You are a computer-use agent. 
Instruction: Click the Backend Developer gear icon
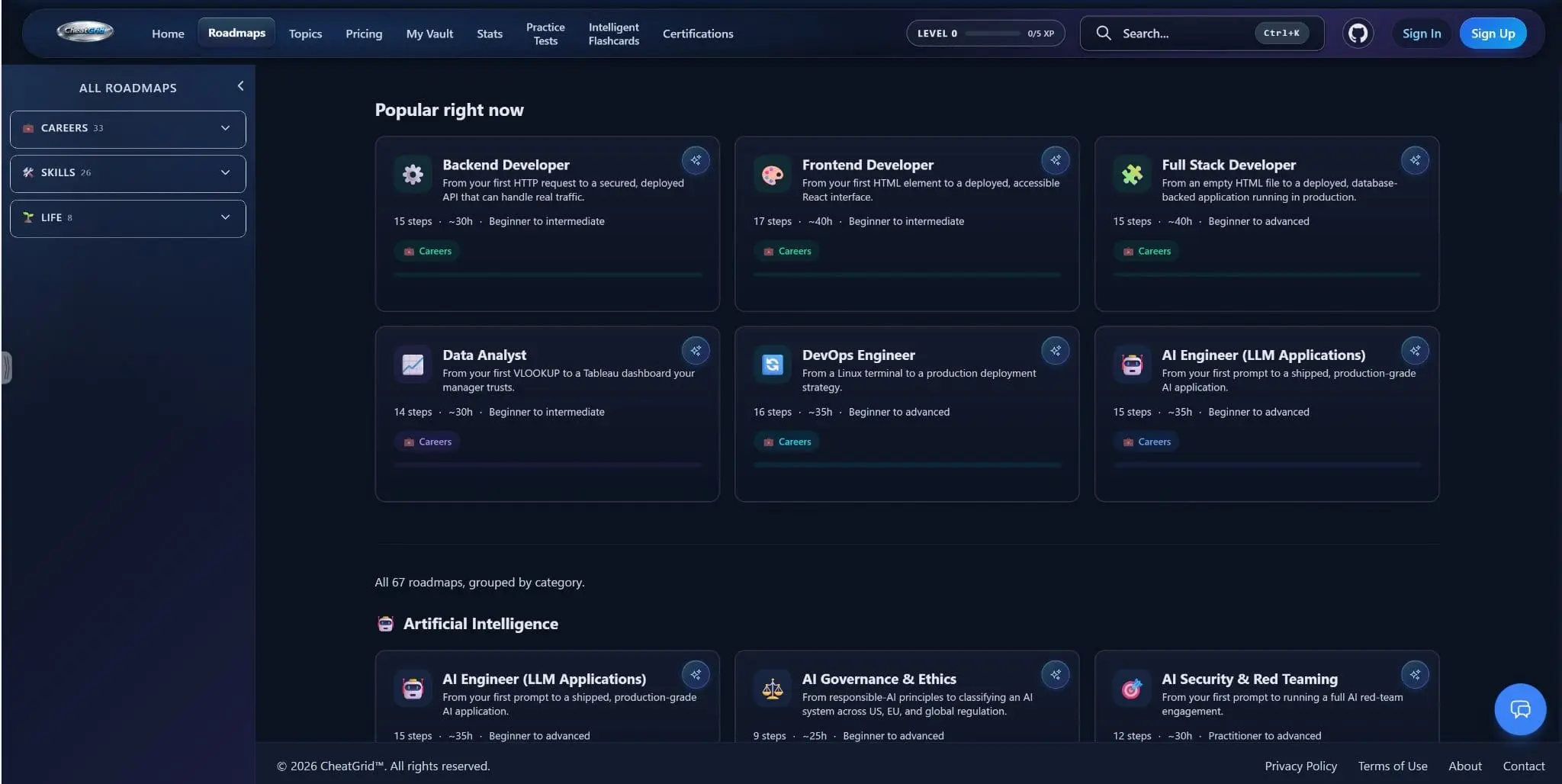413,175
